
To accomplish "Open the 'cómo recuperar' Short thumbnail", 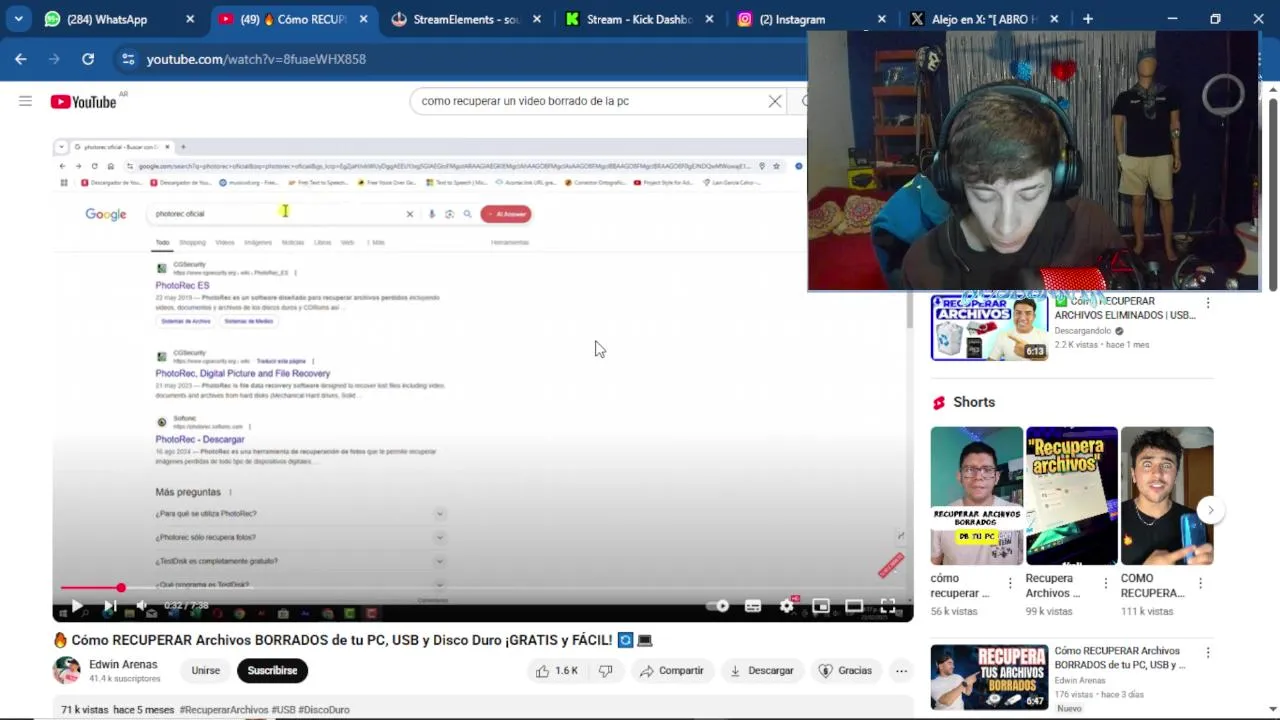I will coord(977,496).
